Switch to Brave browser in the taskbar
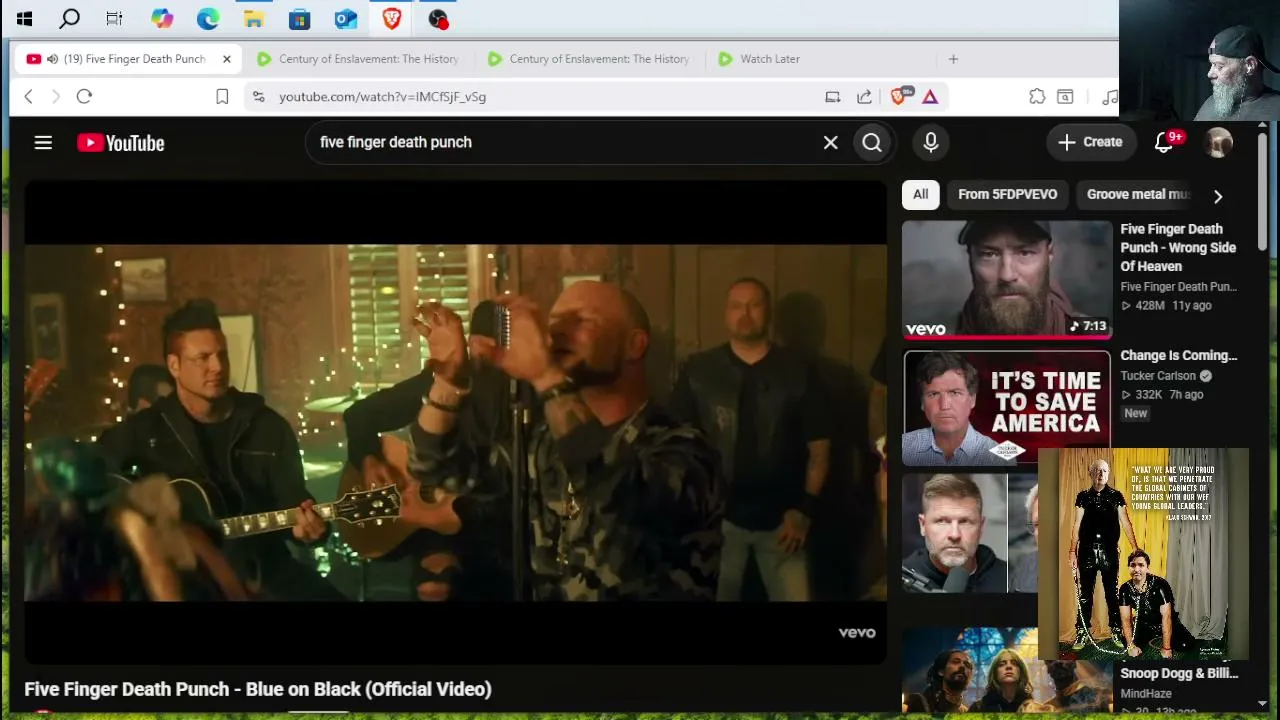 tap(392, 18)
